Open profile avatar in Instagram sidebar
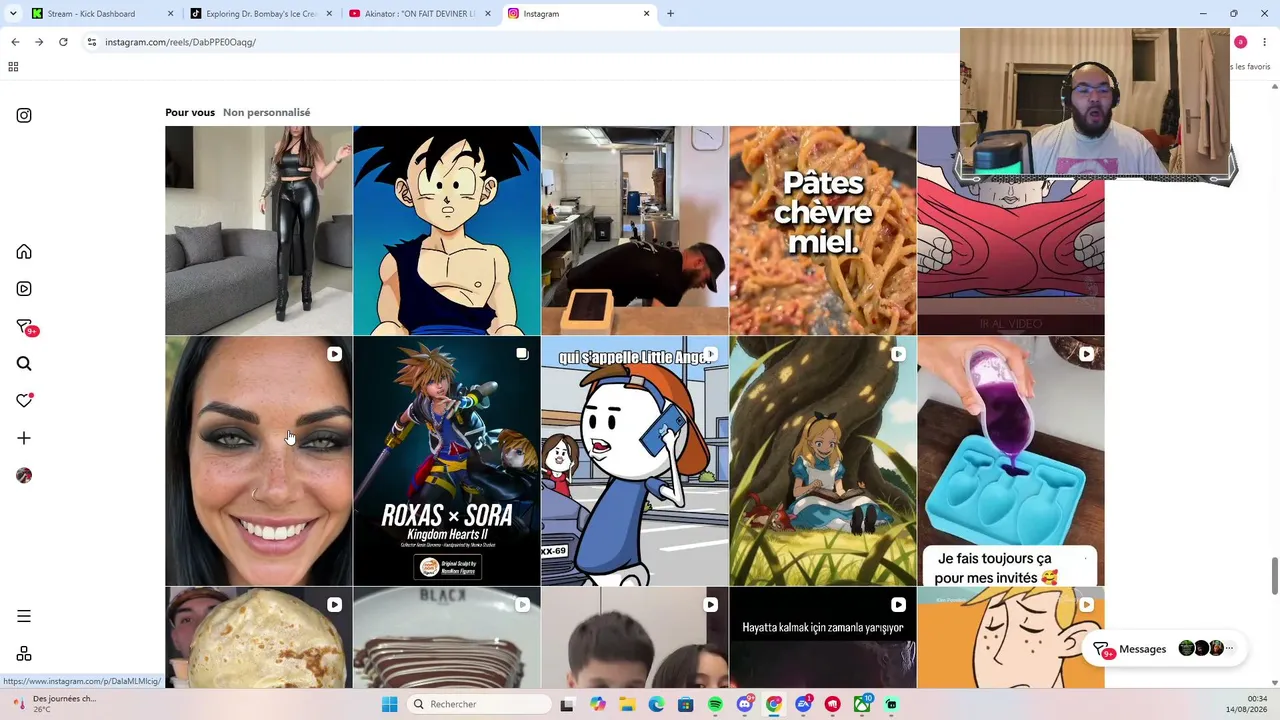 tap(24, 475)
